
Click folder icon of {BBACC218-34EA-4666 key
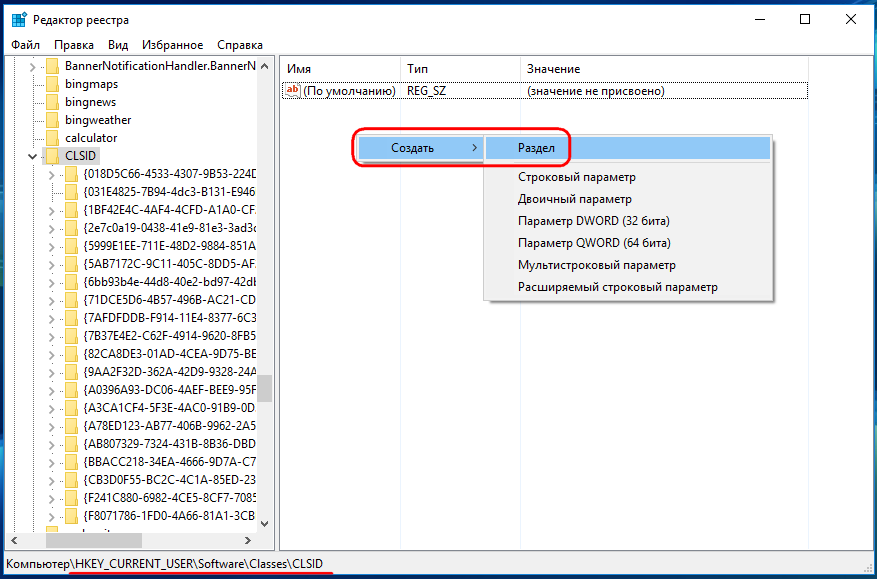(x=71, y=462)
